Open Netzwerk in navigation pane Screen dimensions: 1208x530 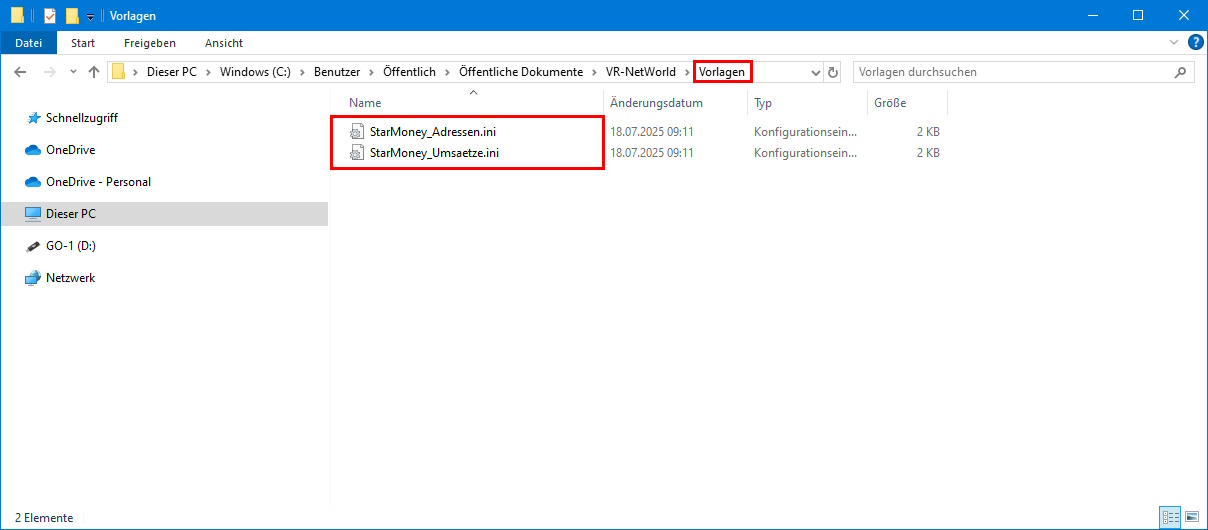71,278
